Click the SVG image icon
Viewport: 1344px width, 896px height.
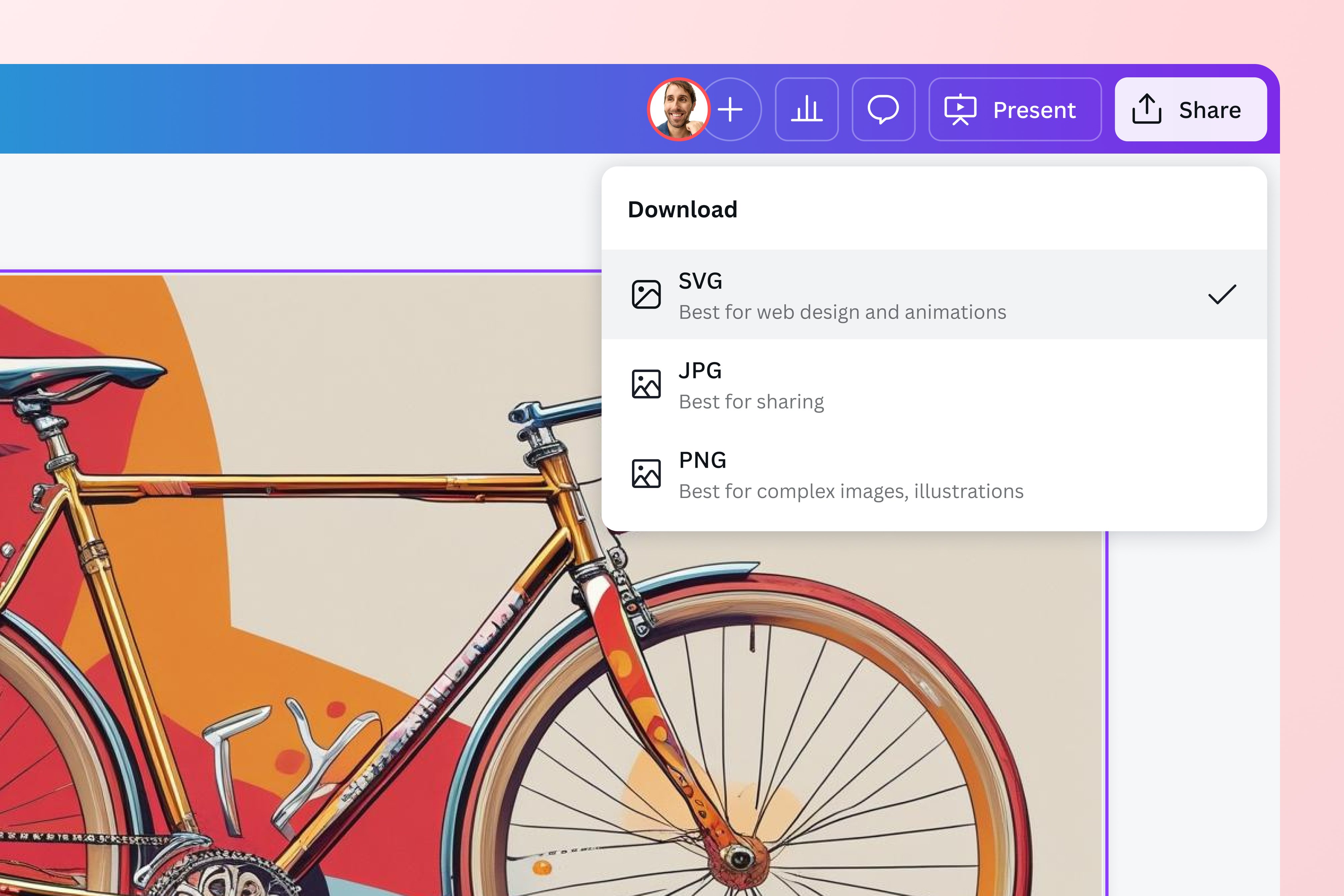pos(646,295)
